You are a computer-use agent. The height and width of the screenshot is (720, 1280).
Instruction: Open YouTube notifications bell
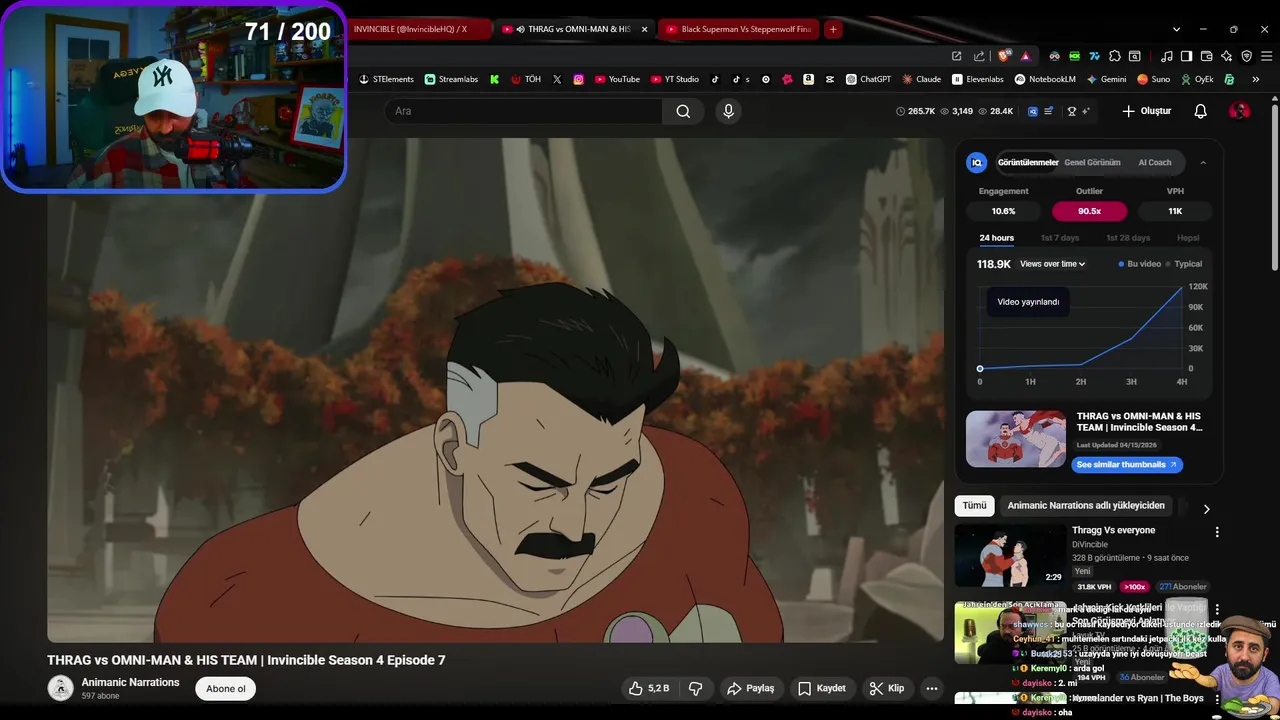pyautogui.click(x=1201, y=111)
